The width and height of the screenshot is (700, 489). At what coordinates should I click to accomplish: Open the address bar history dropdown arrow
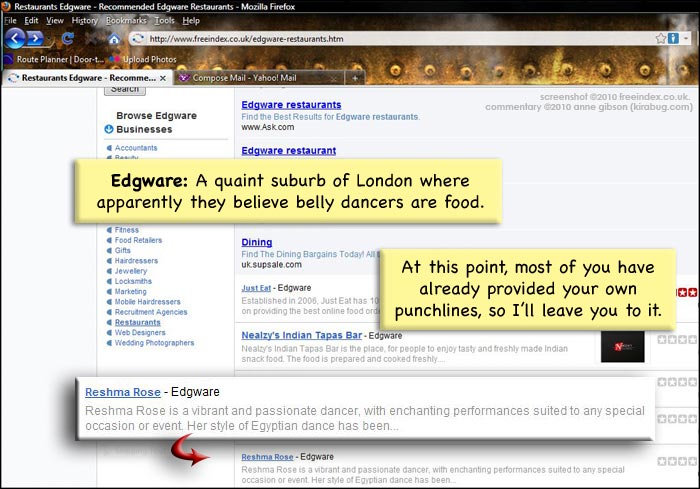pyautogui.click(x=686, y=38)
